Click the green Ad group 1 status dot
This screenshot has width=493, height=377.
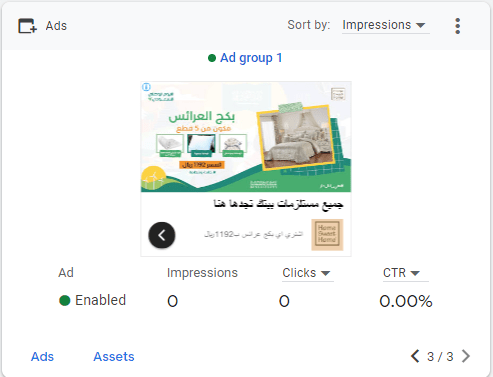coord(212,58)
